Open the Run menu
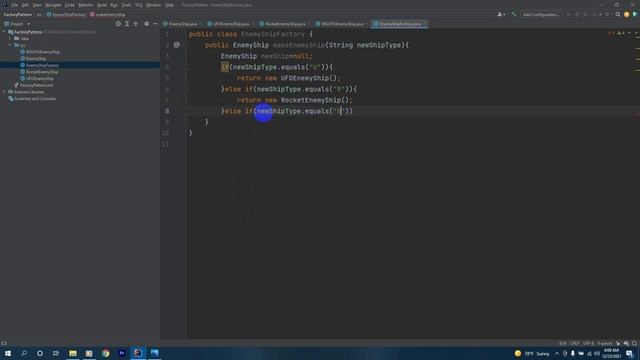 (x=114, y=5)
